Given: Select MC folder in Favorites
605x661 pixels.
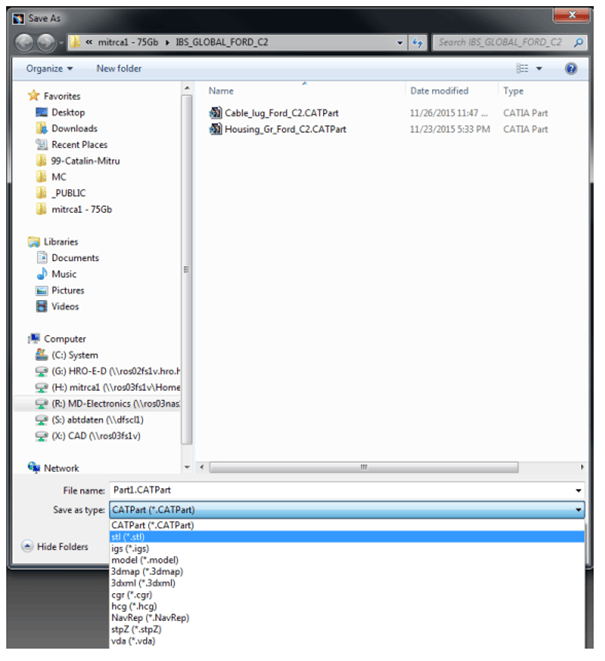Looking at the screenshot, I should click(x=59, y=177).
